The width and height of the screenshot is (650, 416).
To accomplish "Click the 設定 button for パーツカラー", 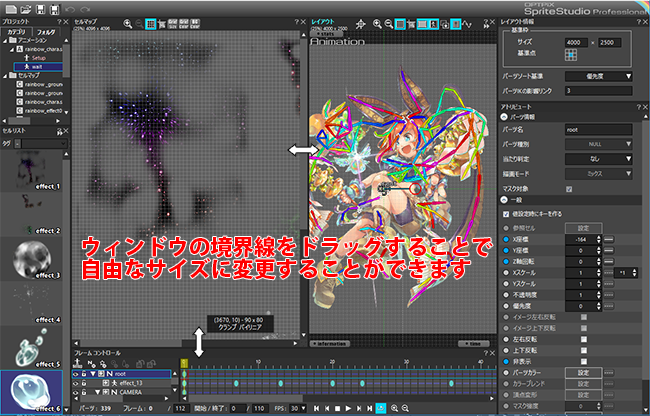I will pos(584,372).
